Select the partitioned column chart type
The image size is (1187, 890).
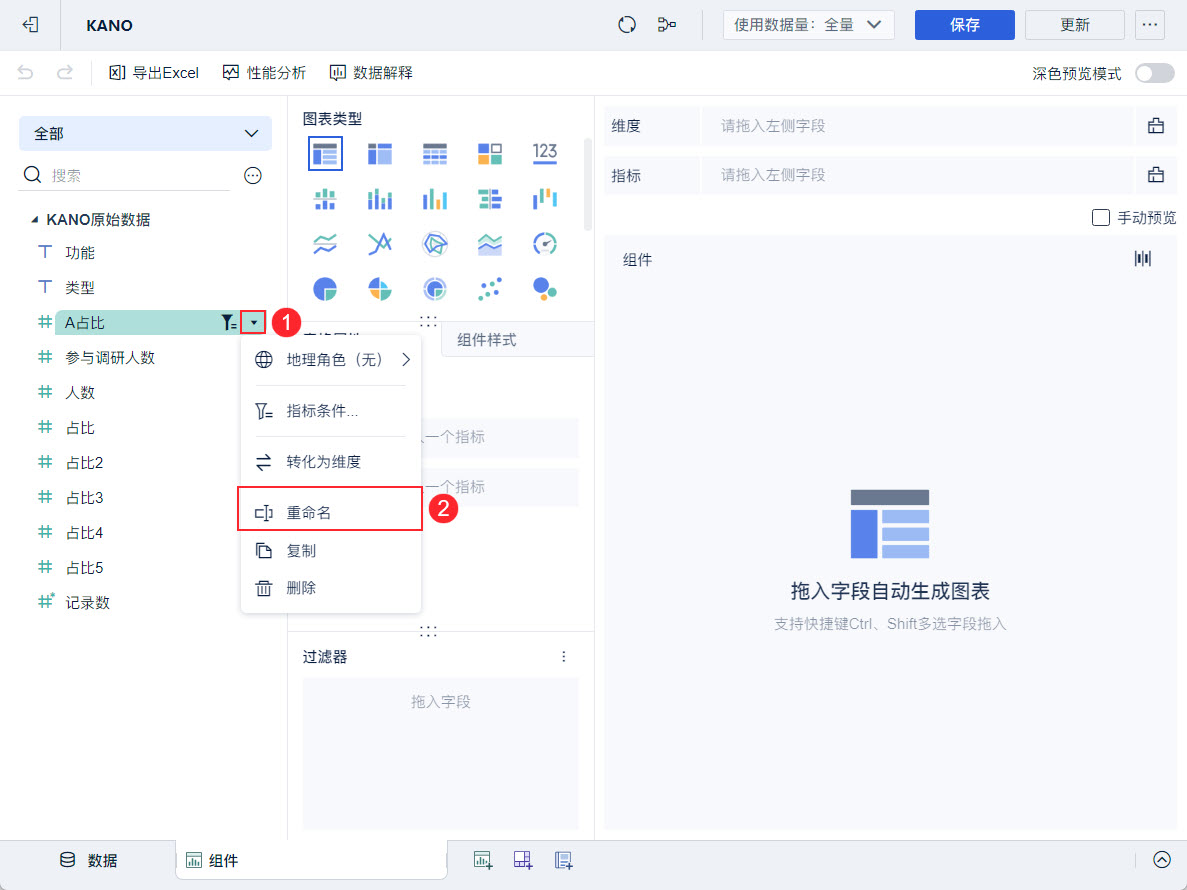[325, 199]
